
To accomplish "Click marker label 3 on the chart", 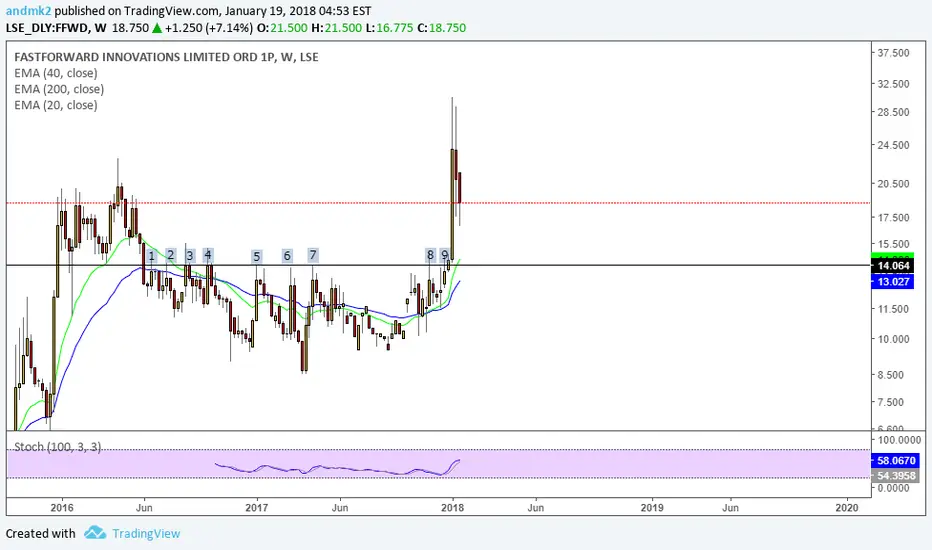I will click(x=190, y=256).
